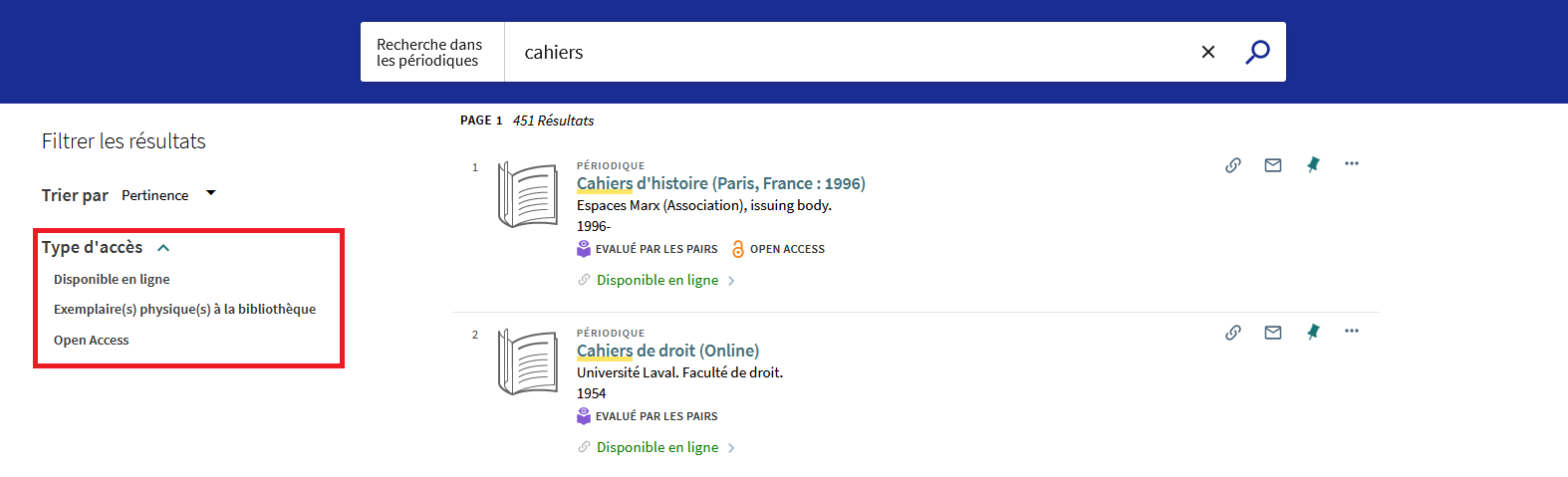
Task: Filter results by Open Access
Action: pos(92,341)
